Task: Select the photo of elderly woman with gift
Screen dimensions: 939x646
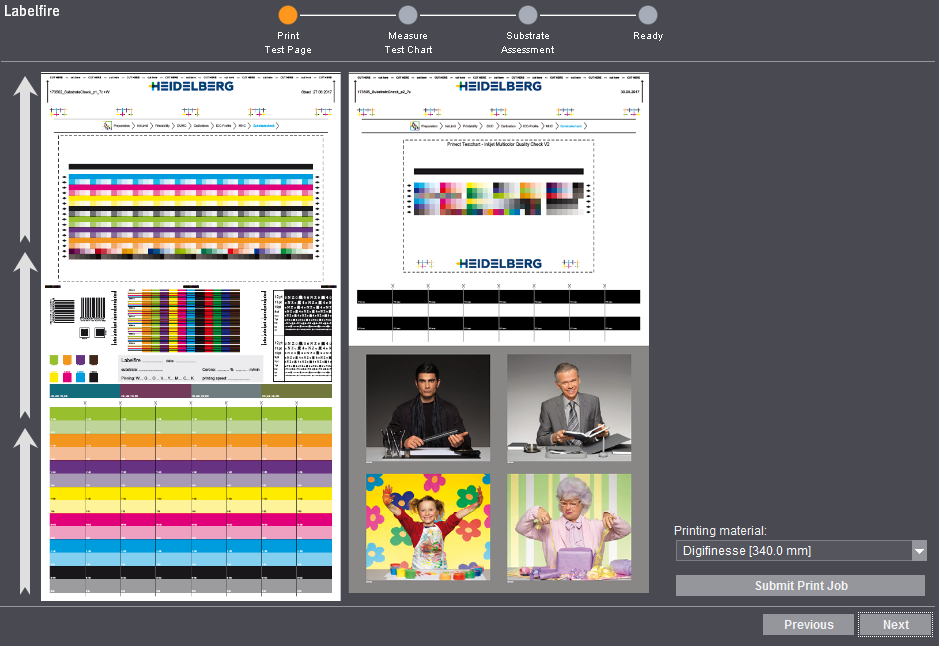Action: click(569, 527)
